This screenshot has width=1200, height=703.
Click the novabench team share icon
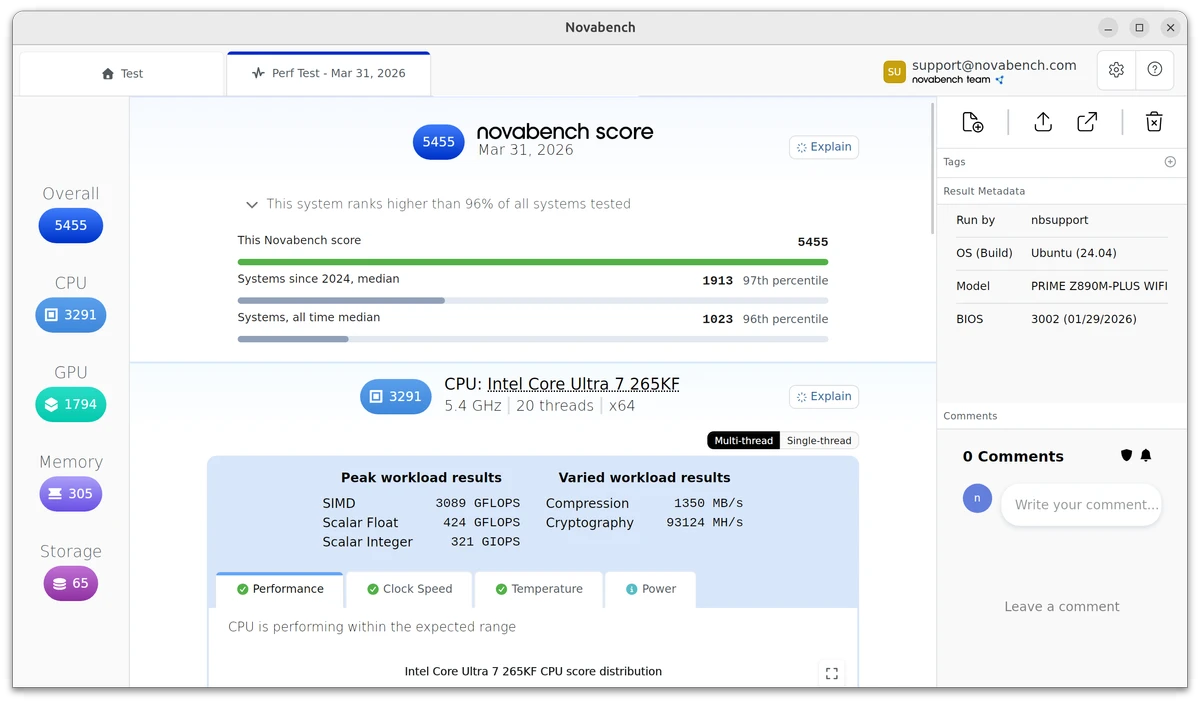(1000, 80)
